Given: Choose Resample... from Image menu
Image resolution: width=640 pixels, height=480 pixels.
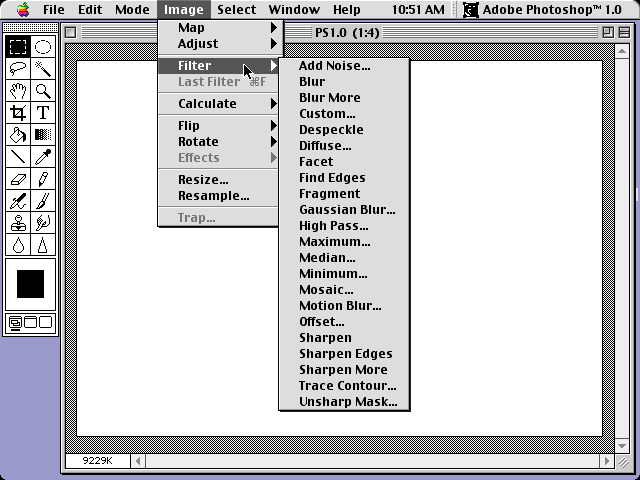Looking at the screenshot, I should coord(219,196).
